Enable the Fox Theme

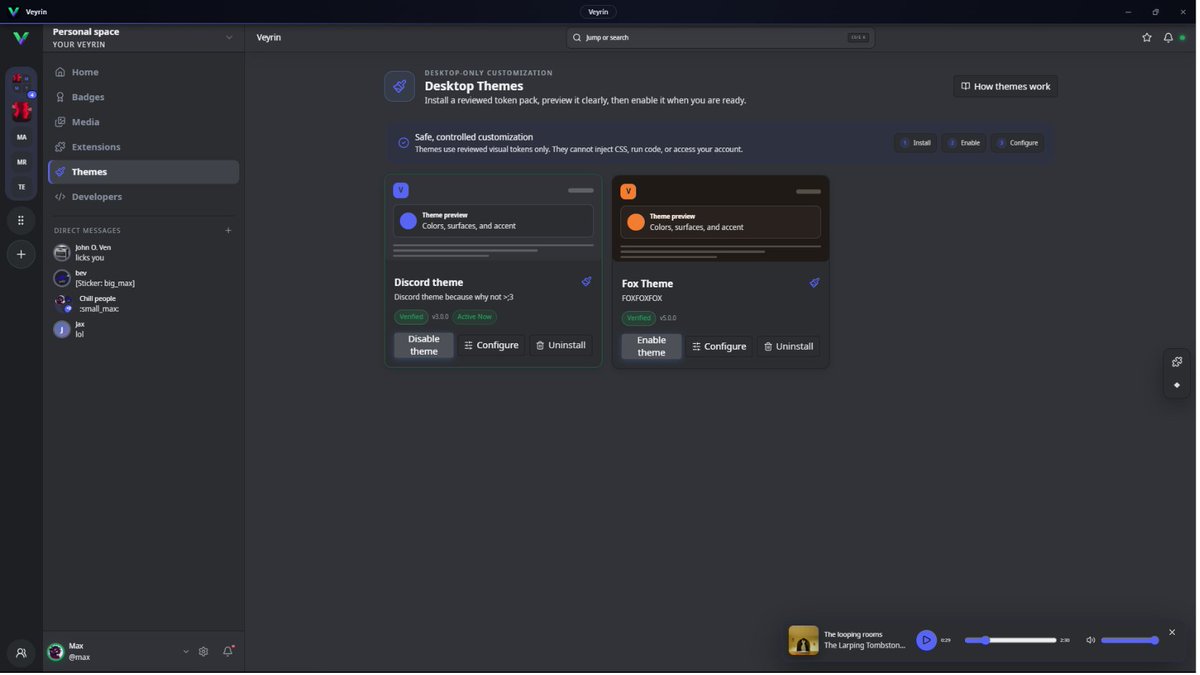652,346
